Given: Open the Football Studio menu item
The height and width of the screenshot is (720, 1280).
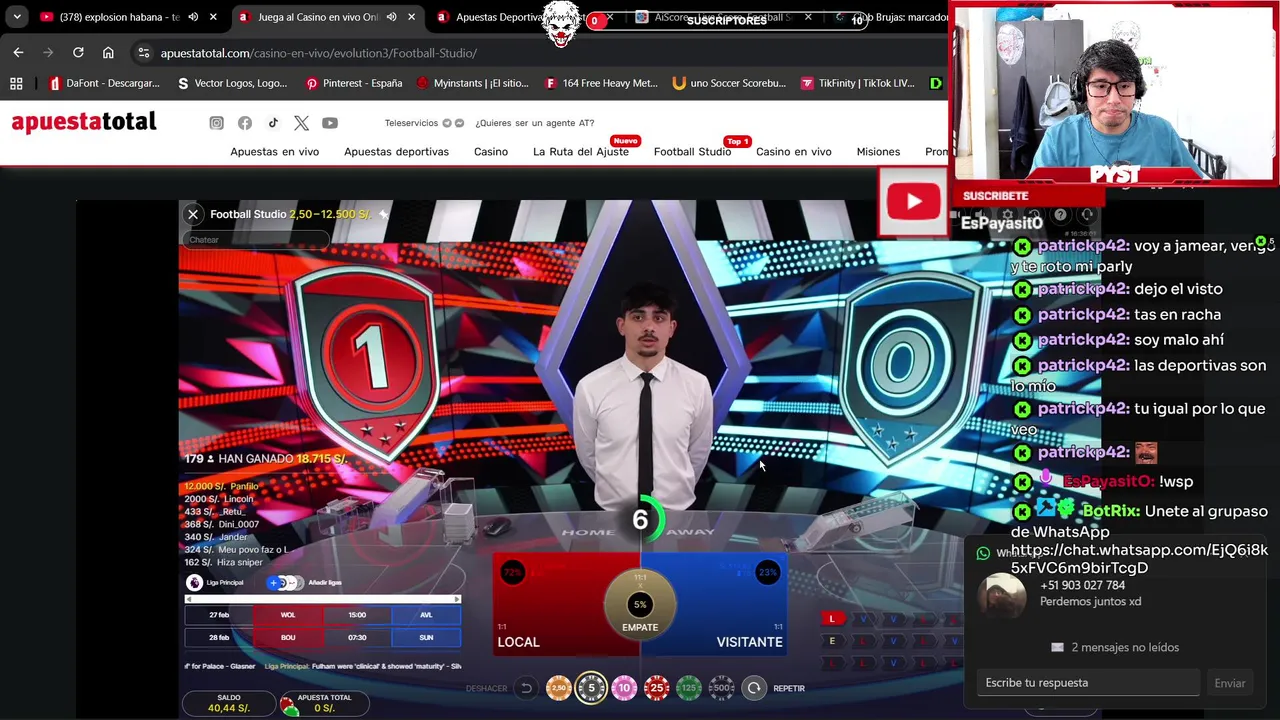Looking at the screenshot, I should tap(692, 152).
